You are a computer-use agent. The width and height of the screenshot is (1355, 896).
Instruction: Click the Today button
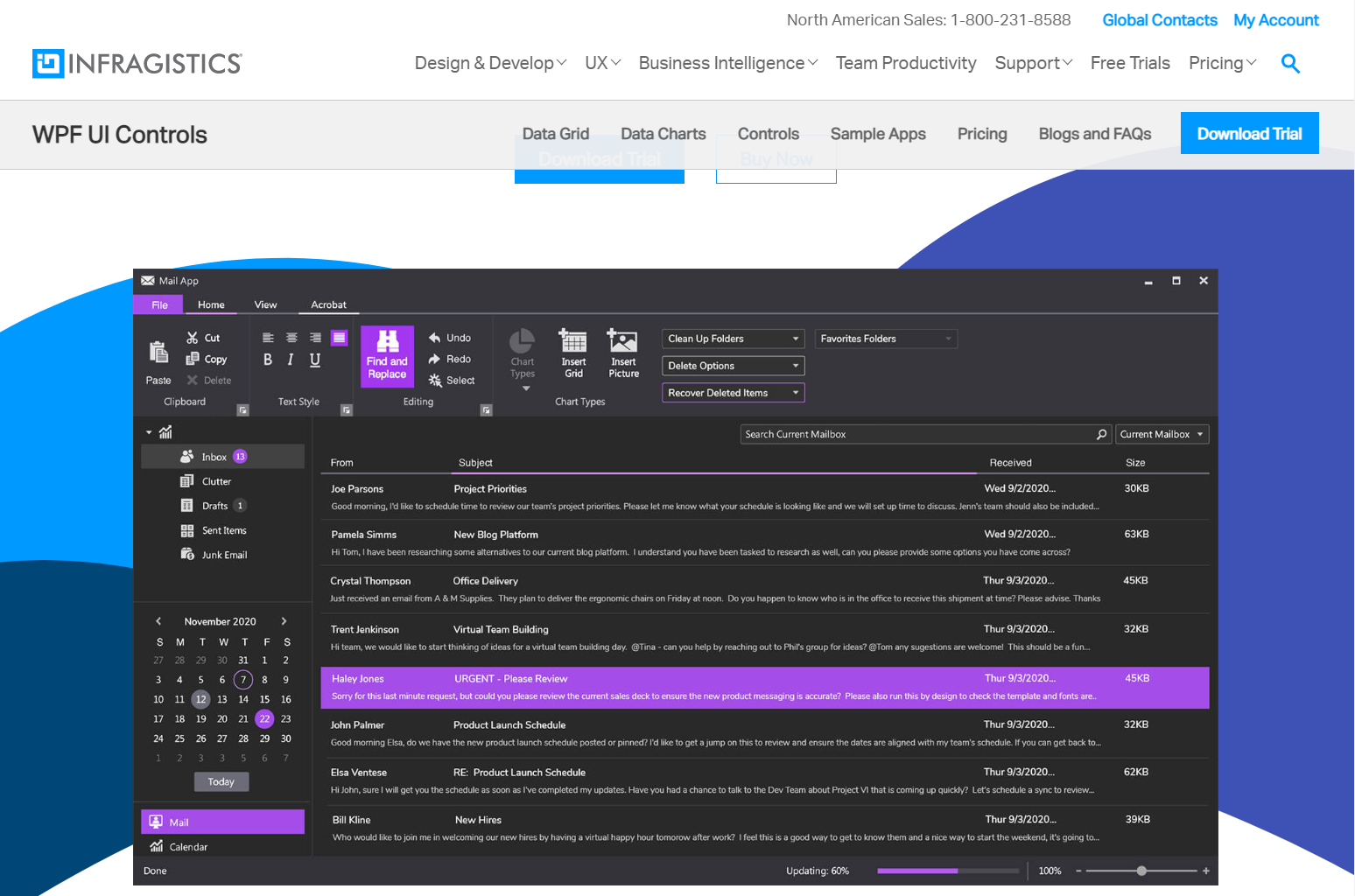221,781
